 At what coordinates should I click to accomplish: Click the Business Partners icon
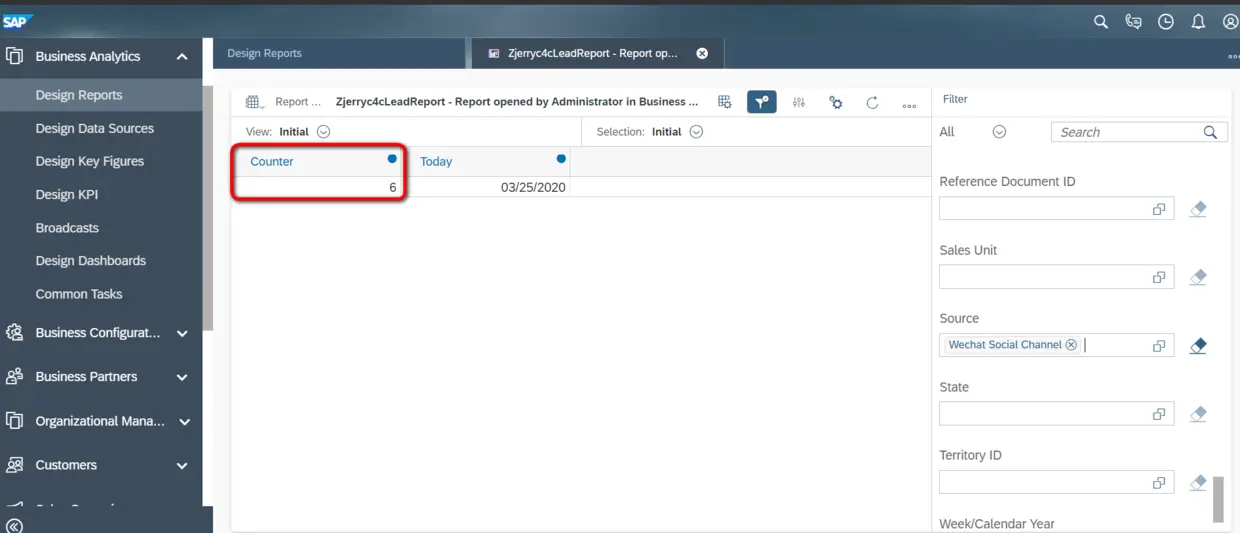[x=14, y=377]
